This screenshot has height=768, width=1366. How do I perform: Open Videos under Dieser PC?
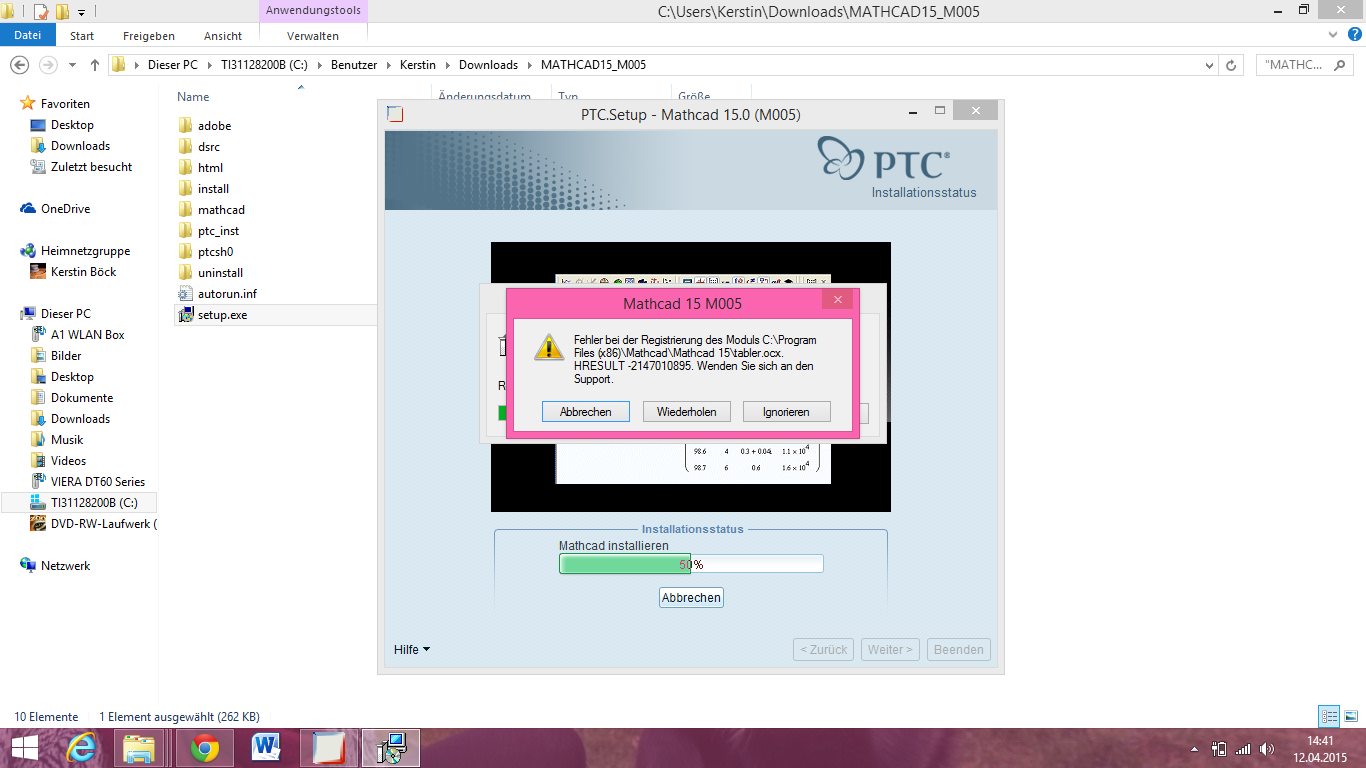click(x=69, y=461)
